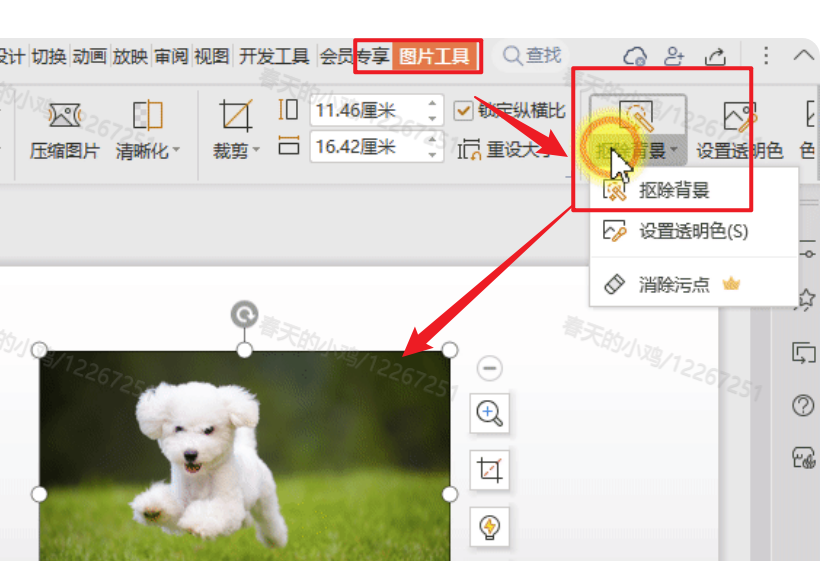Viewport: 839px width, 561px height.
Task: Open the 开发工具 tab
Action: pyautogui.click(x=274, y=56)
